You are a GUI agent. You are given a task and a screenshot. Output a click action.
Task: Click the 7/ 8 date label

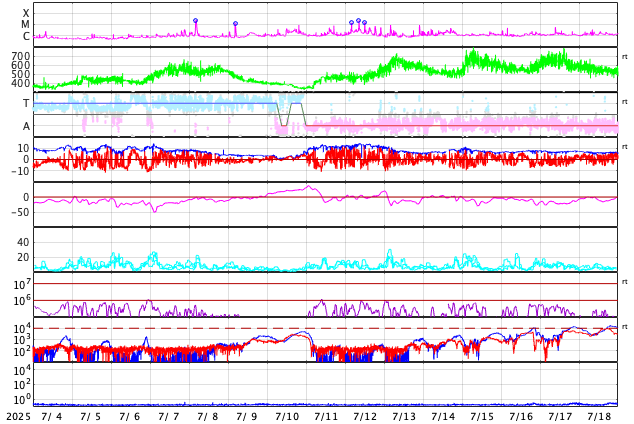point(208,417)
